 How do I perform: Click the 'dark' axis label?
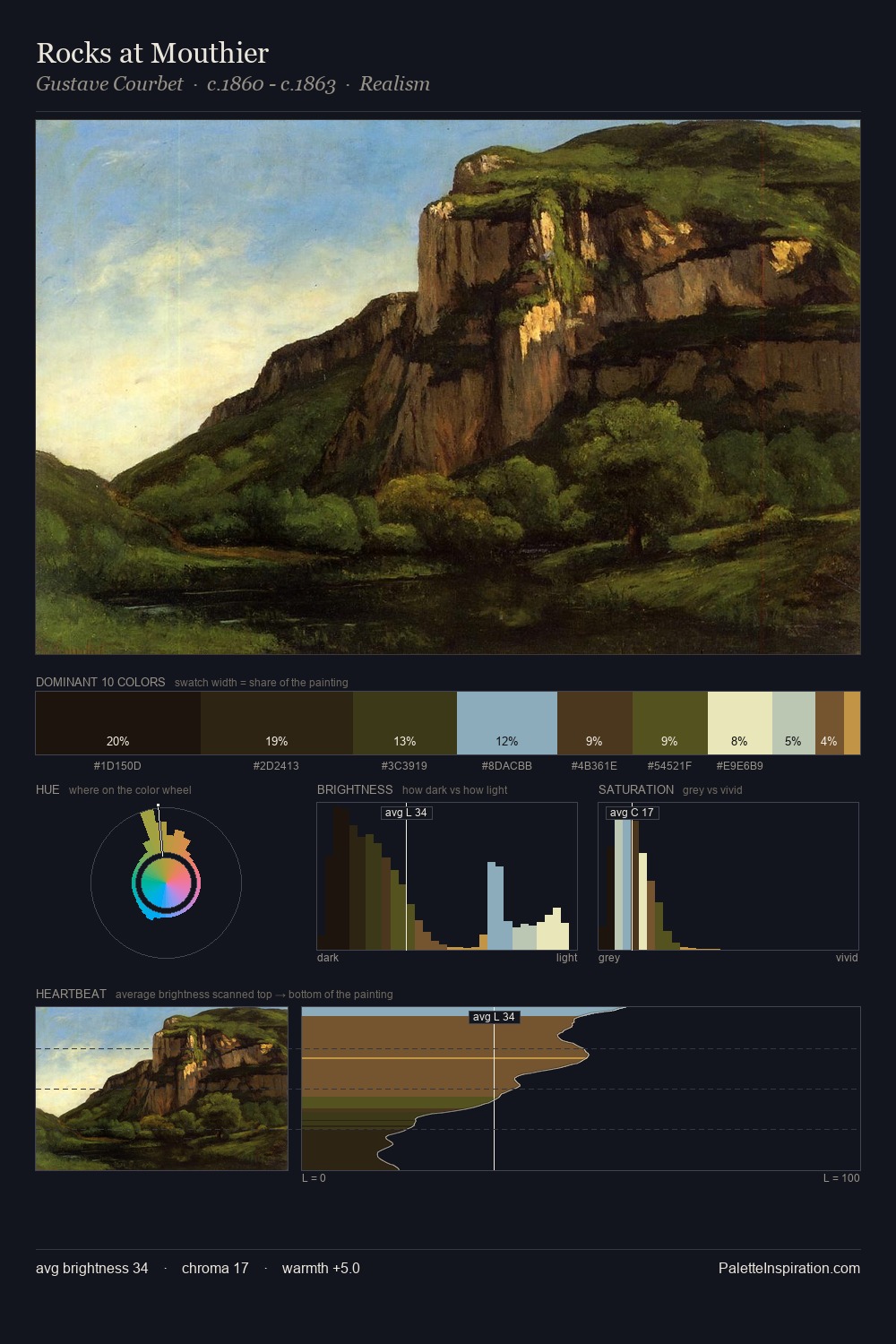(x=328, y=958)
